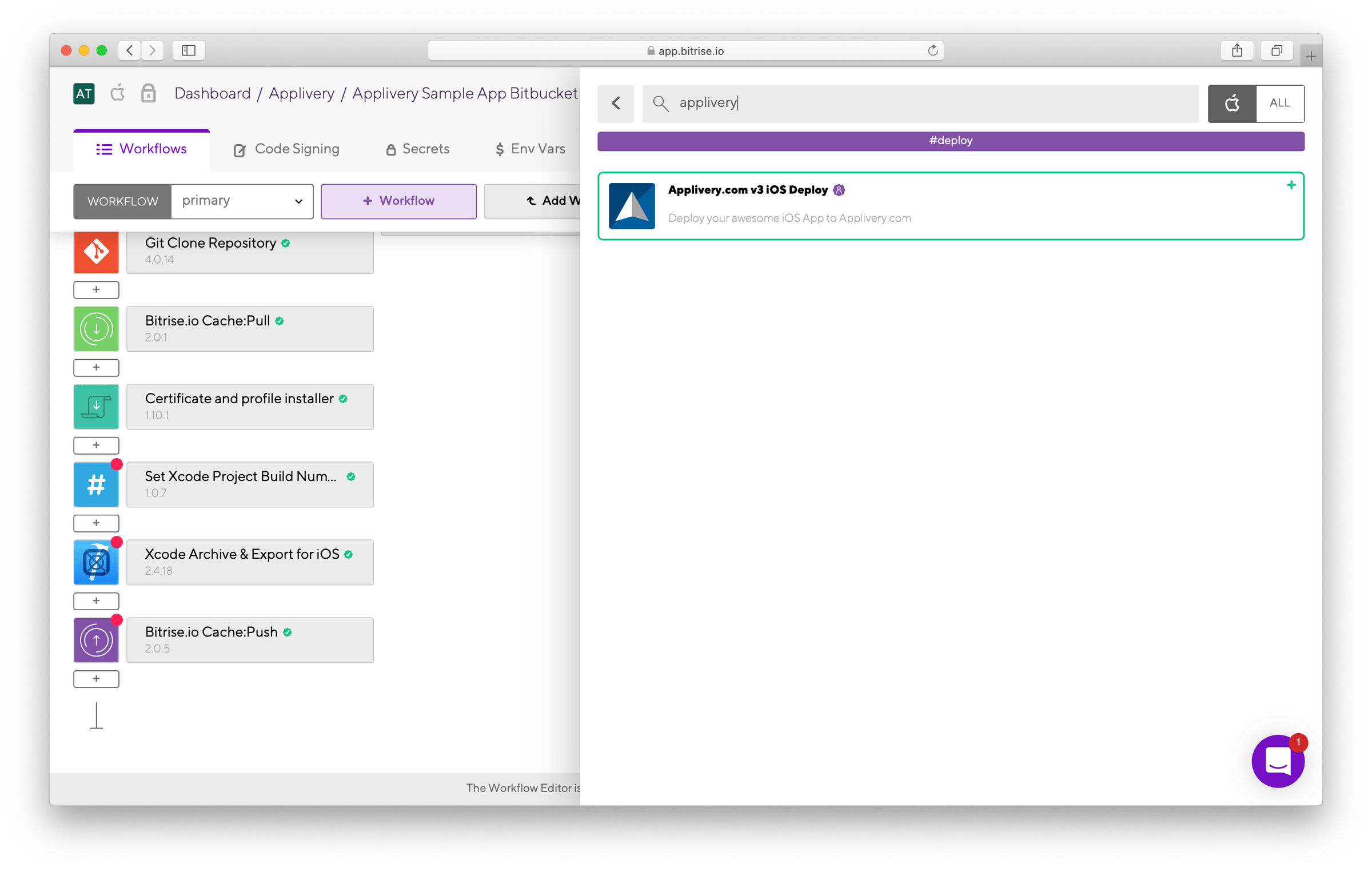Viewport: 1372px width, 871px height.
Task: Toggle the Safari sidebar
Action: (x=189, y=50)
